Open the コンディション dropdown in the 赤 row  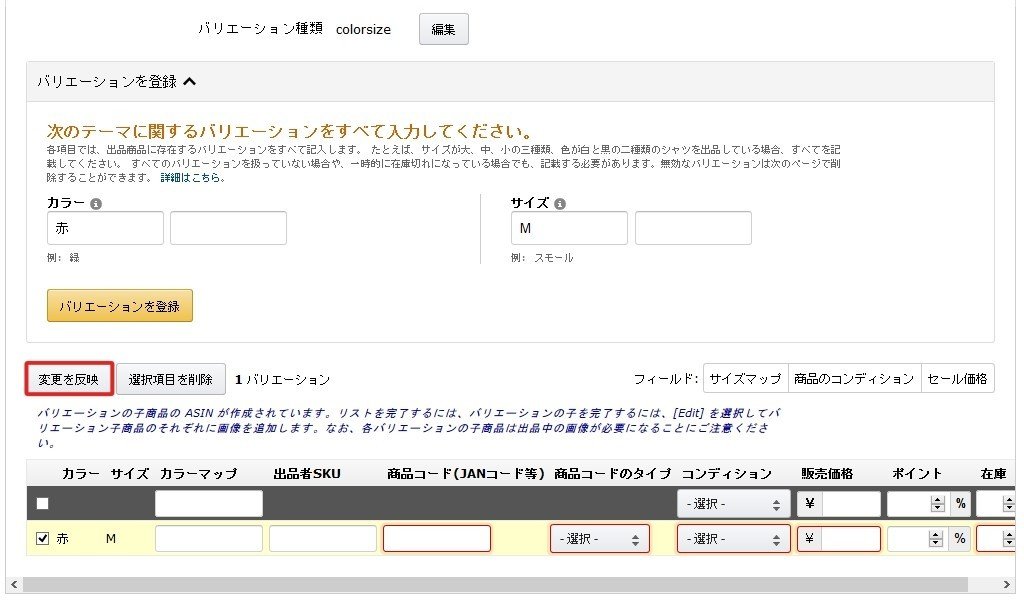tap(734, 539)
